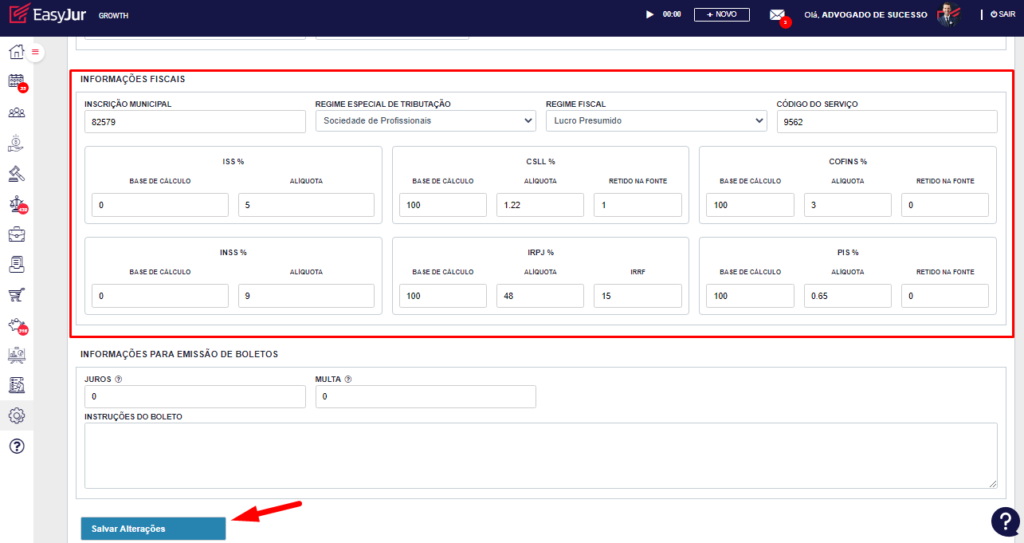1024x543 pixels.
Task: Open the shopping cart icon
Action: pyautogui.click(x=16, y=295)
